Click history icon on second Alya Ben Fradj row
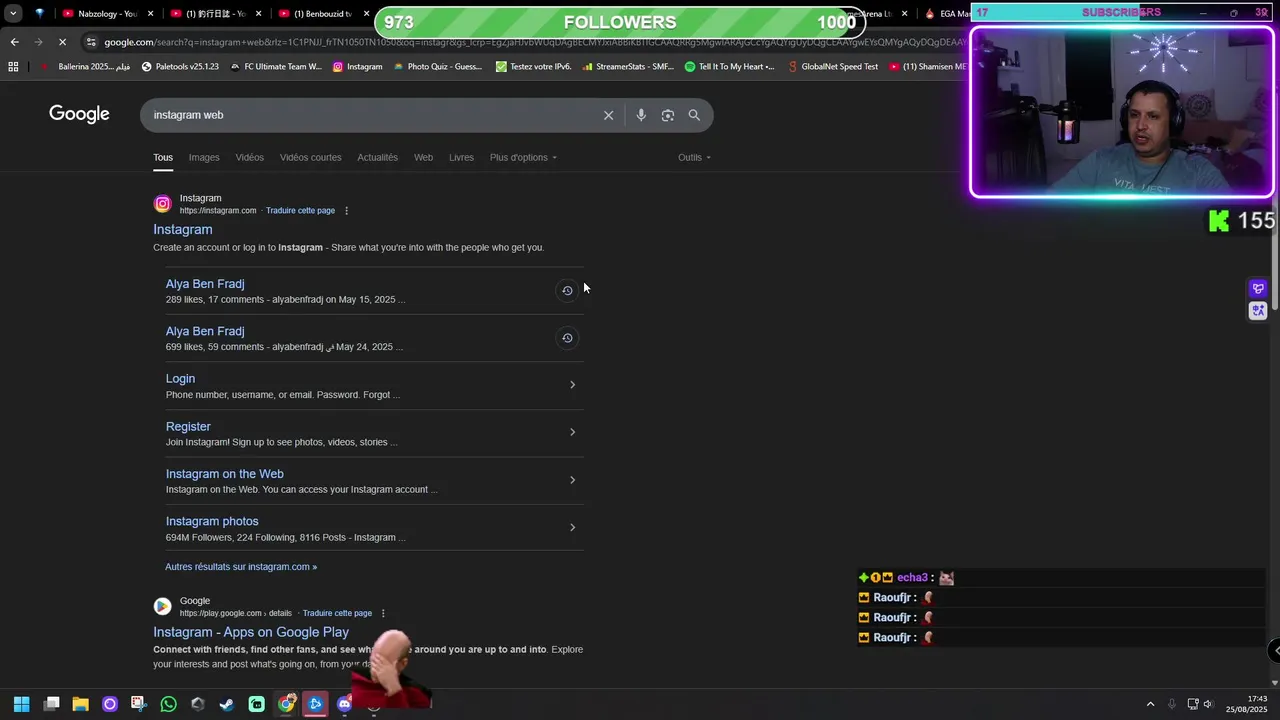 567,338
